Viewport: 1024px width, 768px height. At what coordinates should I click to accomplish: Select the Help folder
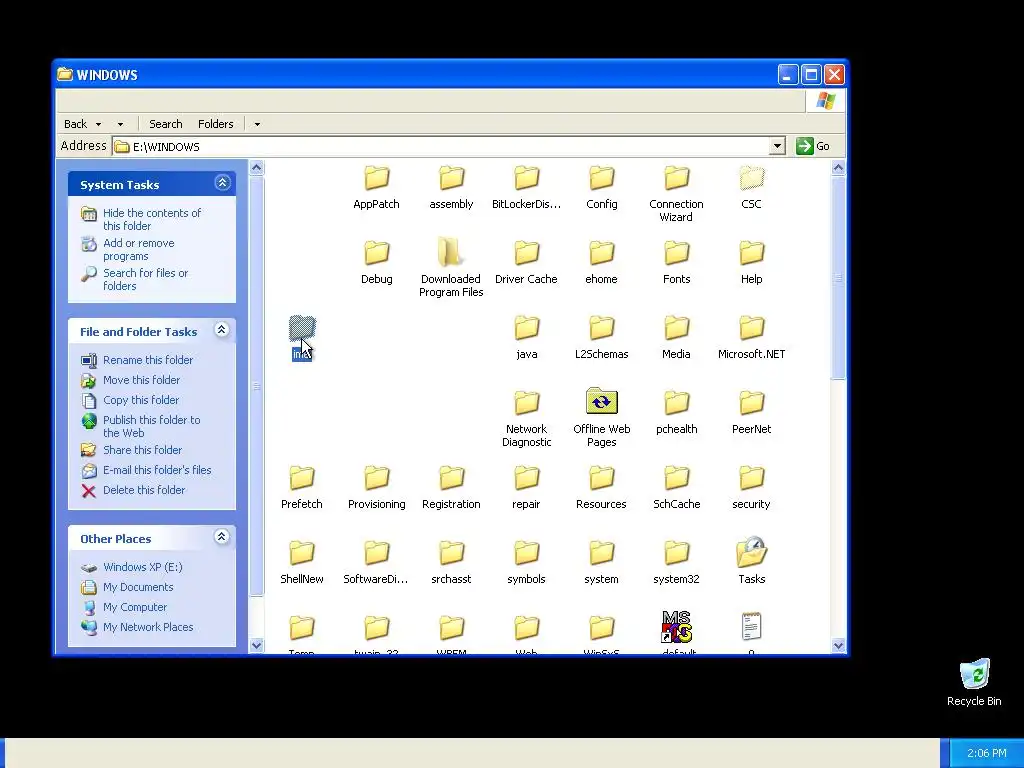click(752, 263)
